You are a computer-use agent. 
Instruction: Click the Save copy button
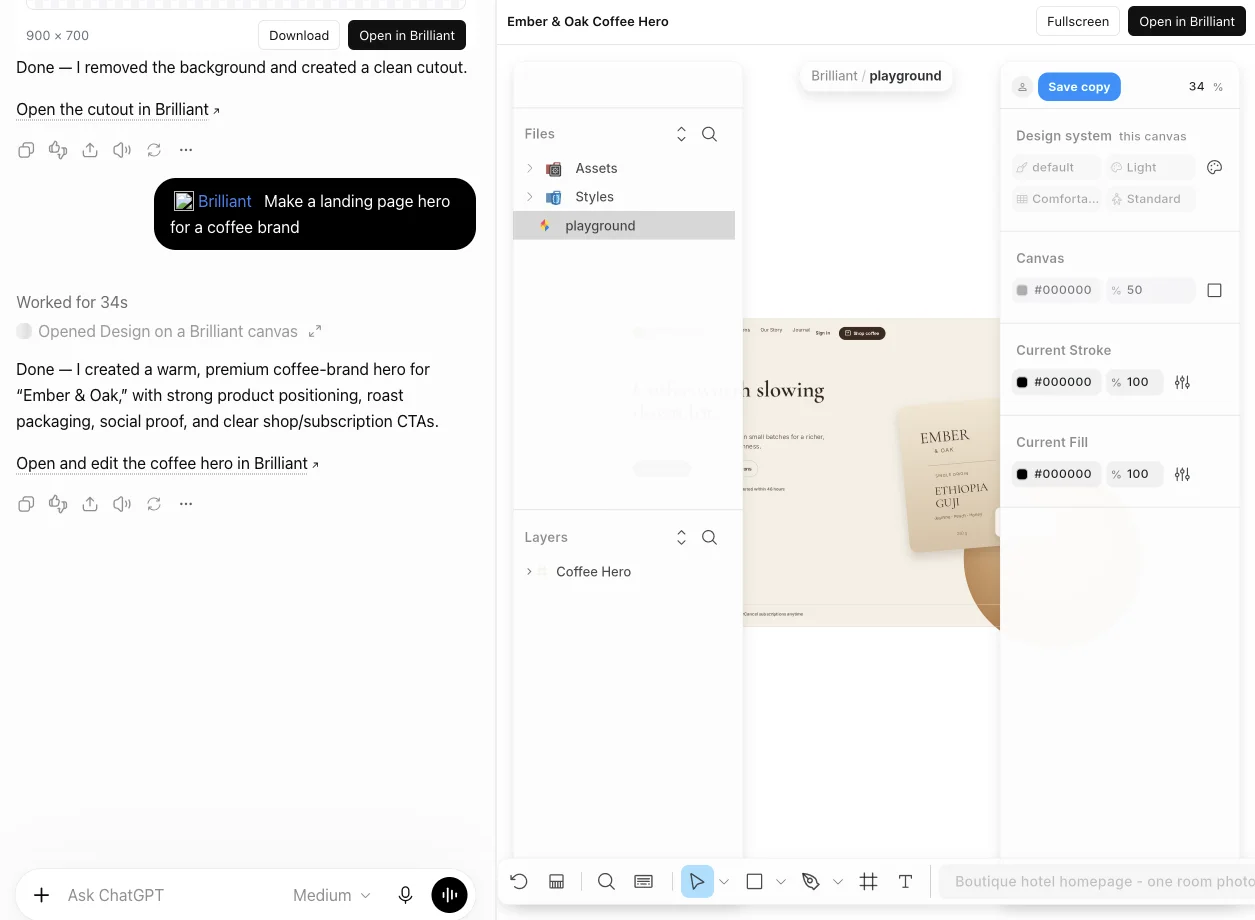coord(1079,87)
